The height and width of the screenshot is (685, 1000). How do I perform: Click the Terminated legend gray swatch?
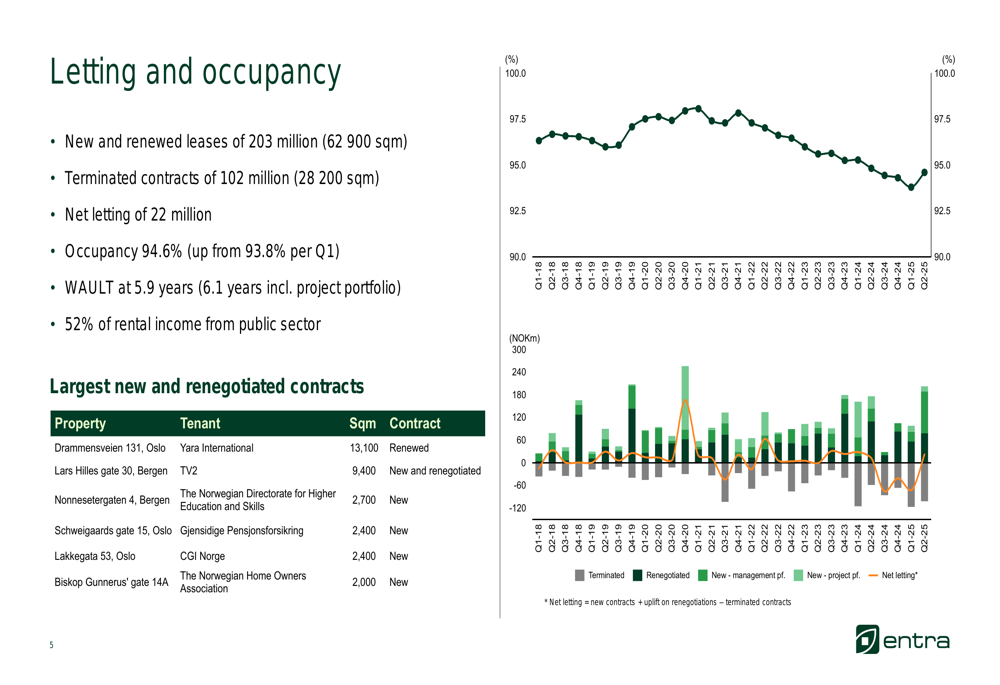[x=581, y=575]
